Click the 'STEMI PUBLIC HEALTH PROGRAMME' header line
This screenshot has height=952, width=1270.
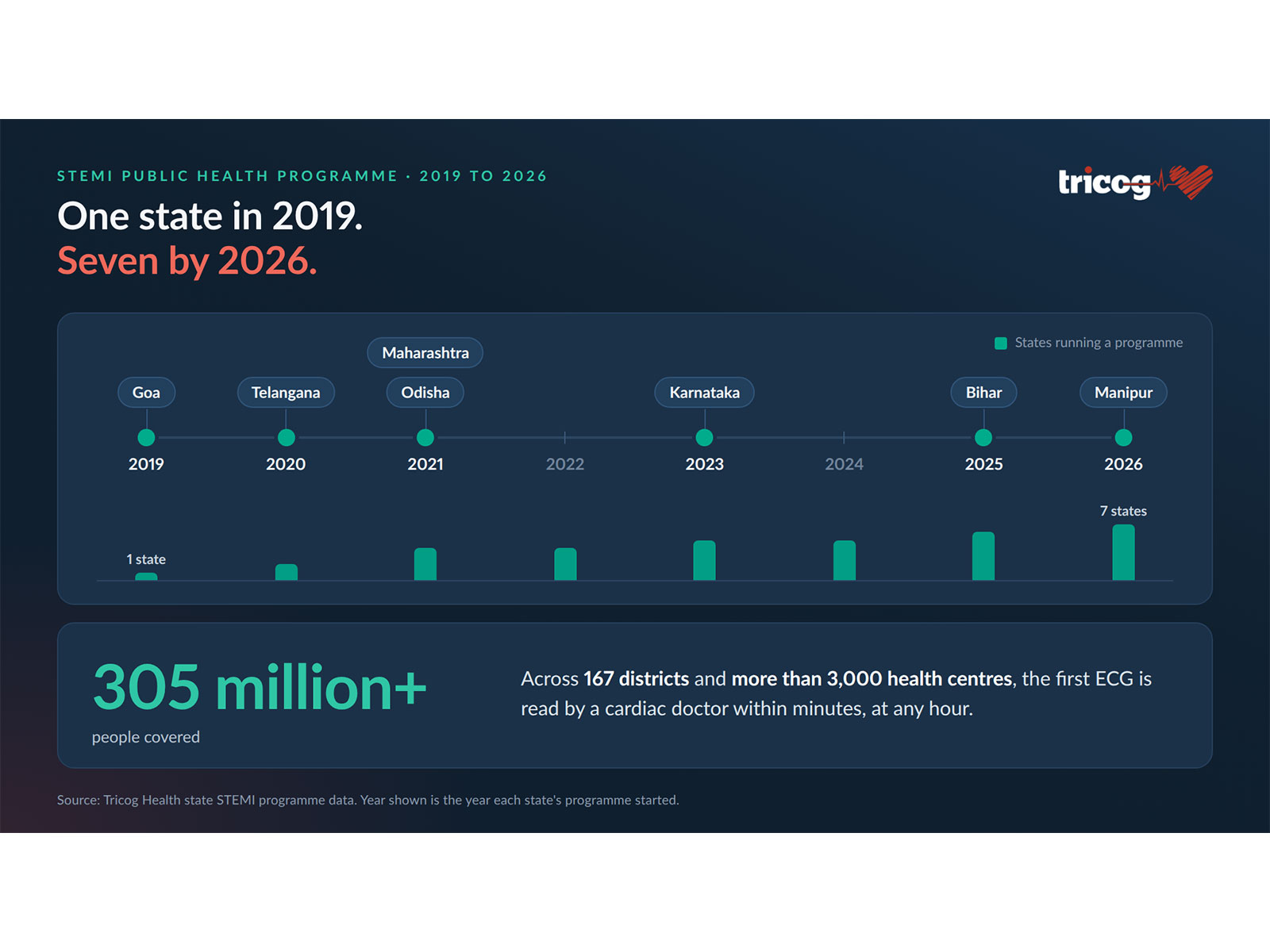pyautogui.click(x=302, y=176)
